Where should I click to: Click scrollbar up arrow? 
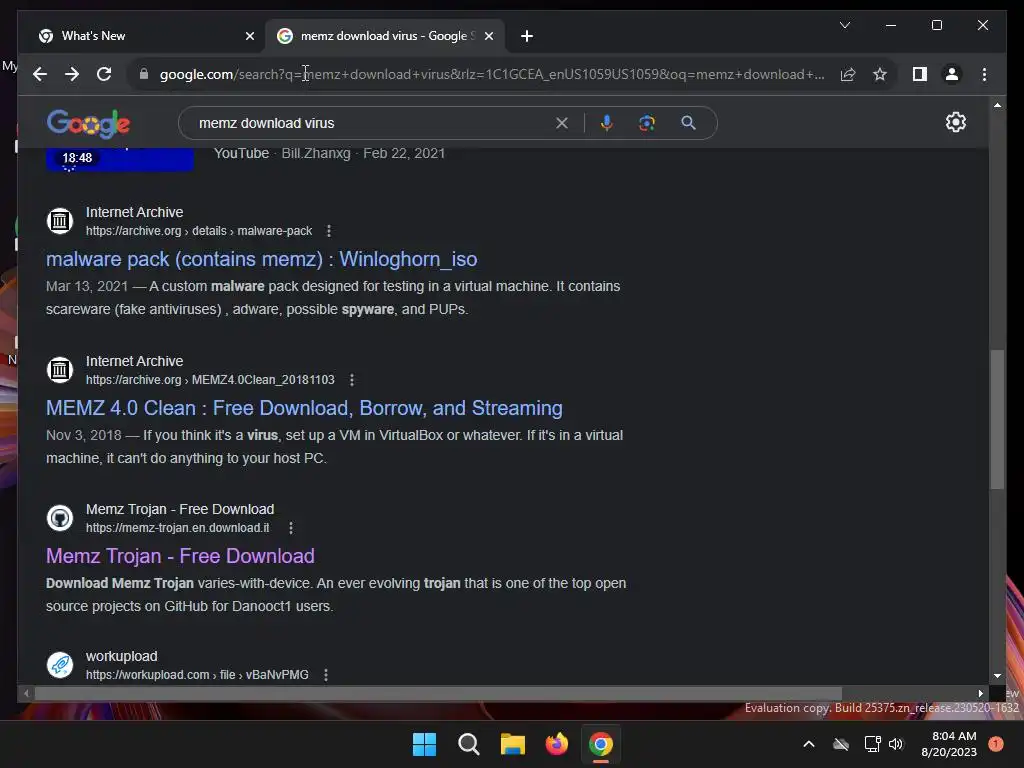click(x=997, y=105)
